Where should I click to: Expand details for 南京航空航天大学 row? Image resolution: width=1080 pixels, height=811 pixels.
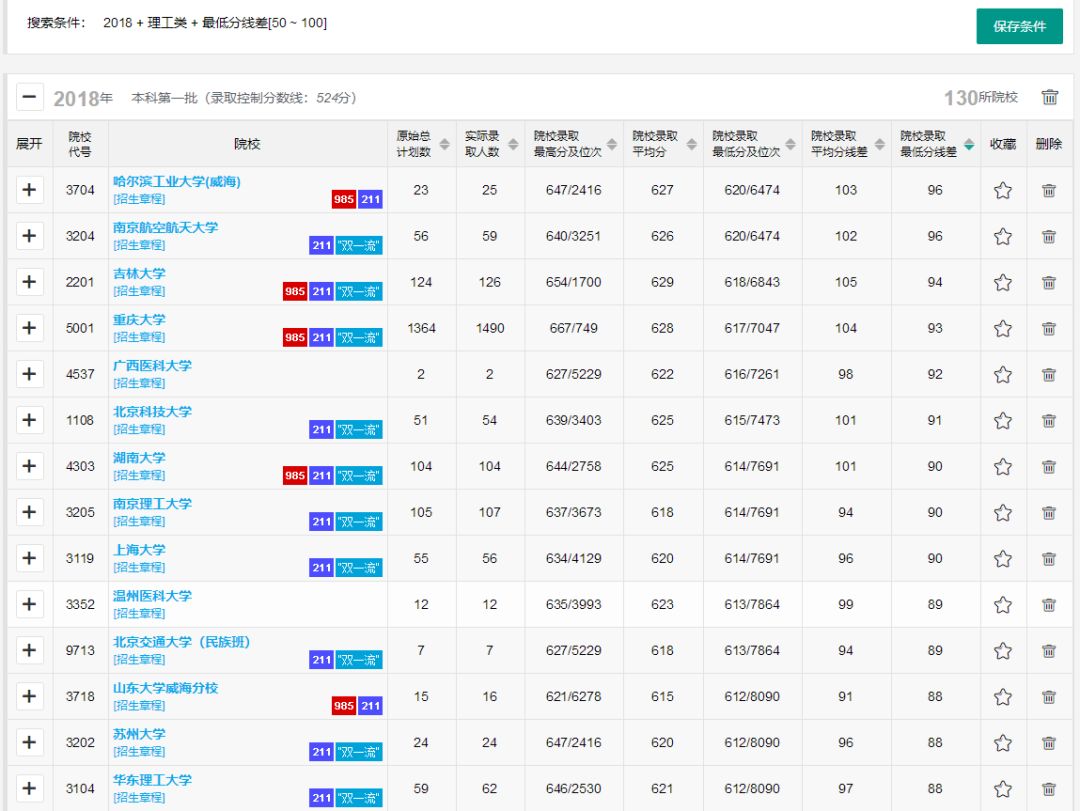(30, 236)
